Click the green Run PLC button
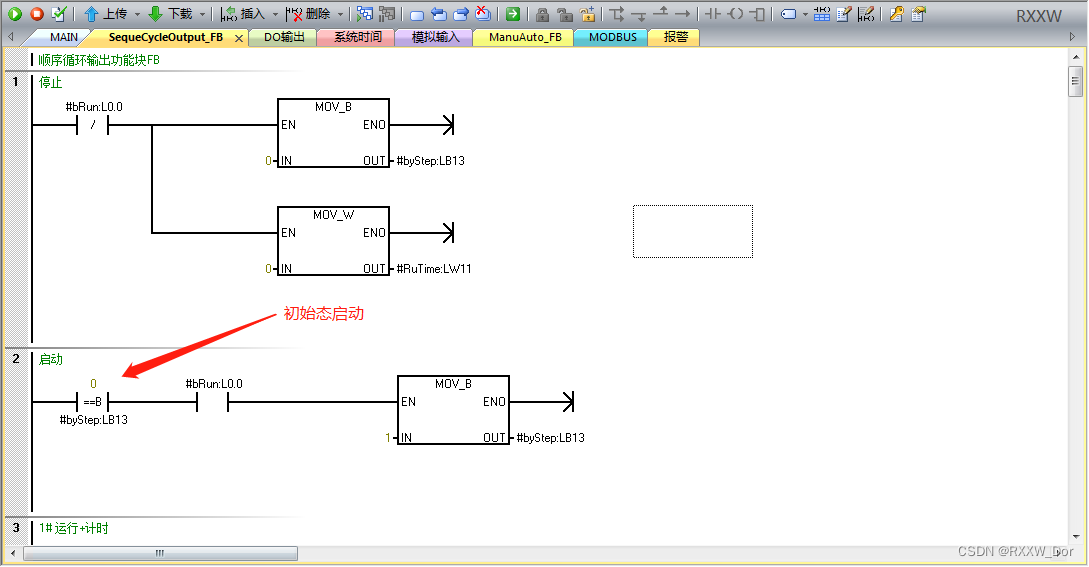This screenshot has width=1089, height=567. (15, 13)
